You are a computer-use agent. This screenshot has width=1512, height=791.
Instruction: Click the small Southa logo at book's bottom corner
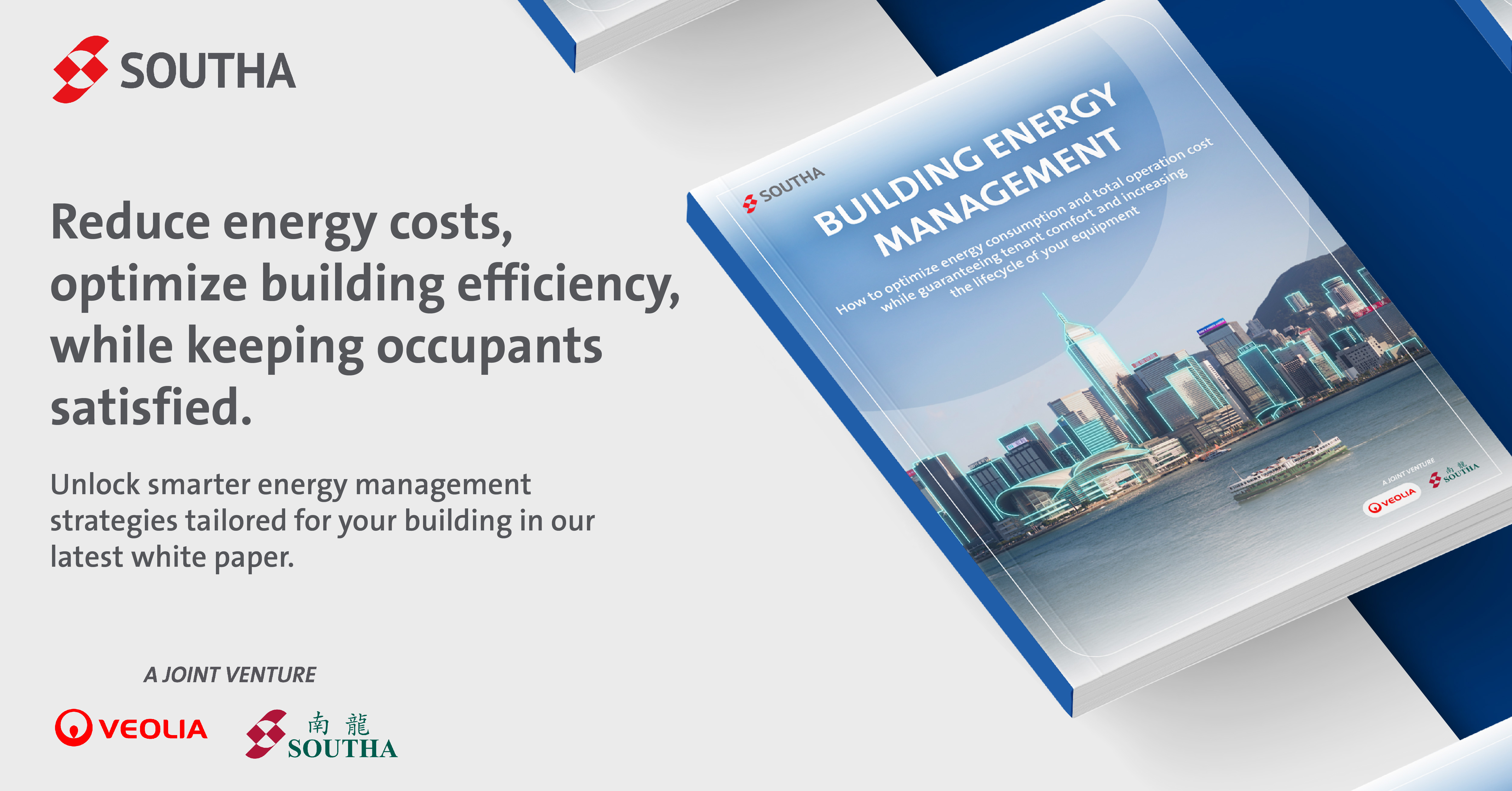point(1453,474)
